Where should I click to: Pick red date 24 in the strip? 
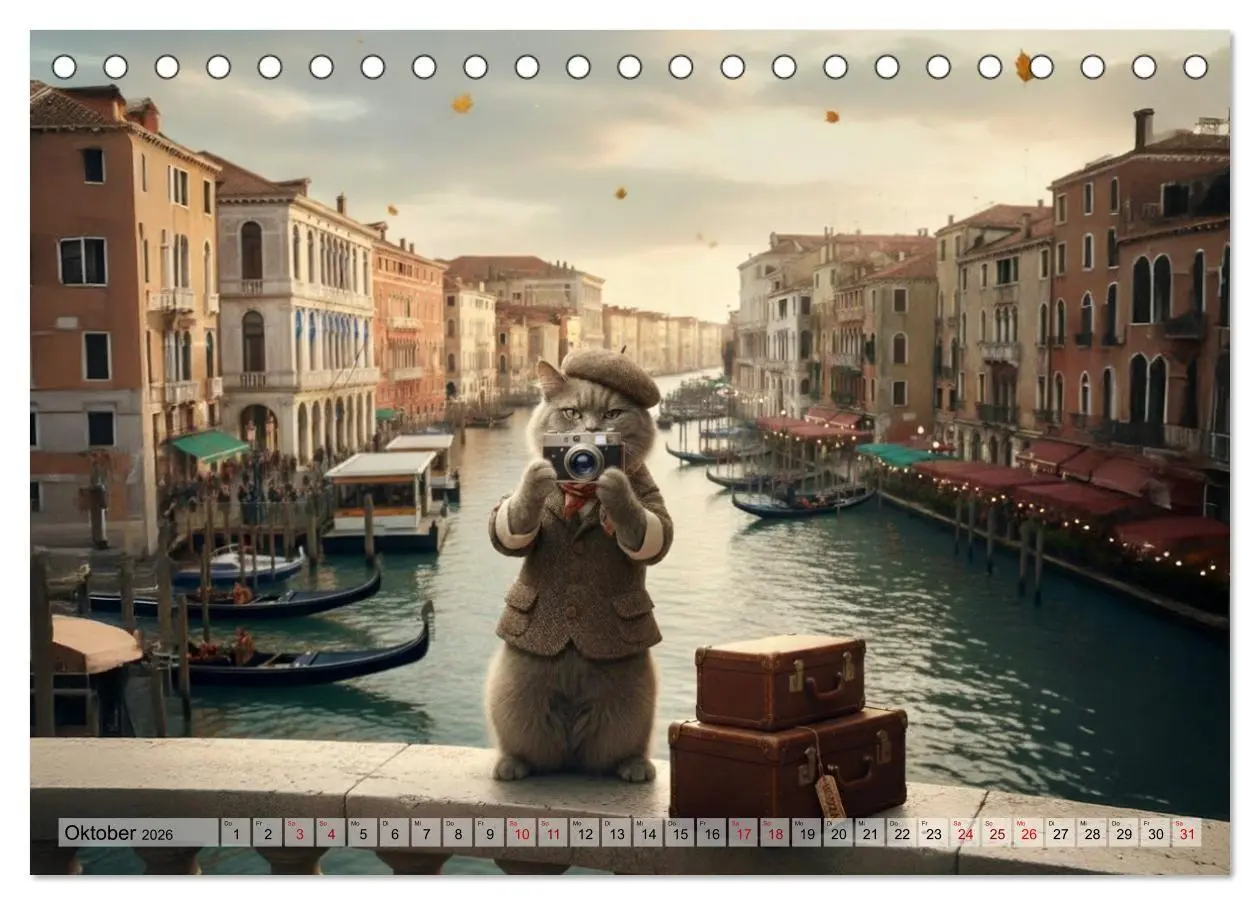point(964,833)
